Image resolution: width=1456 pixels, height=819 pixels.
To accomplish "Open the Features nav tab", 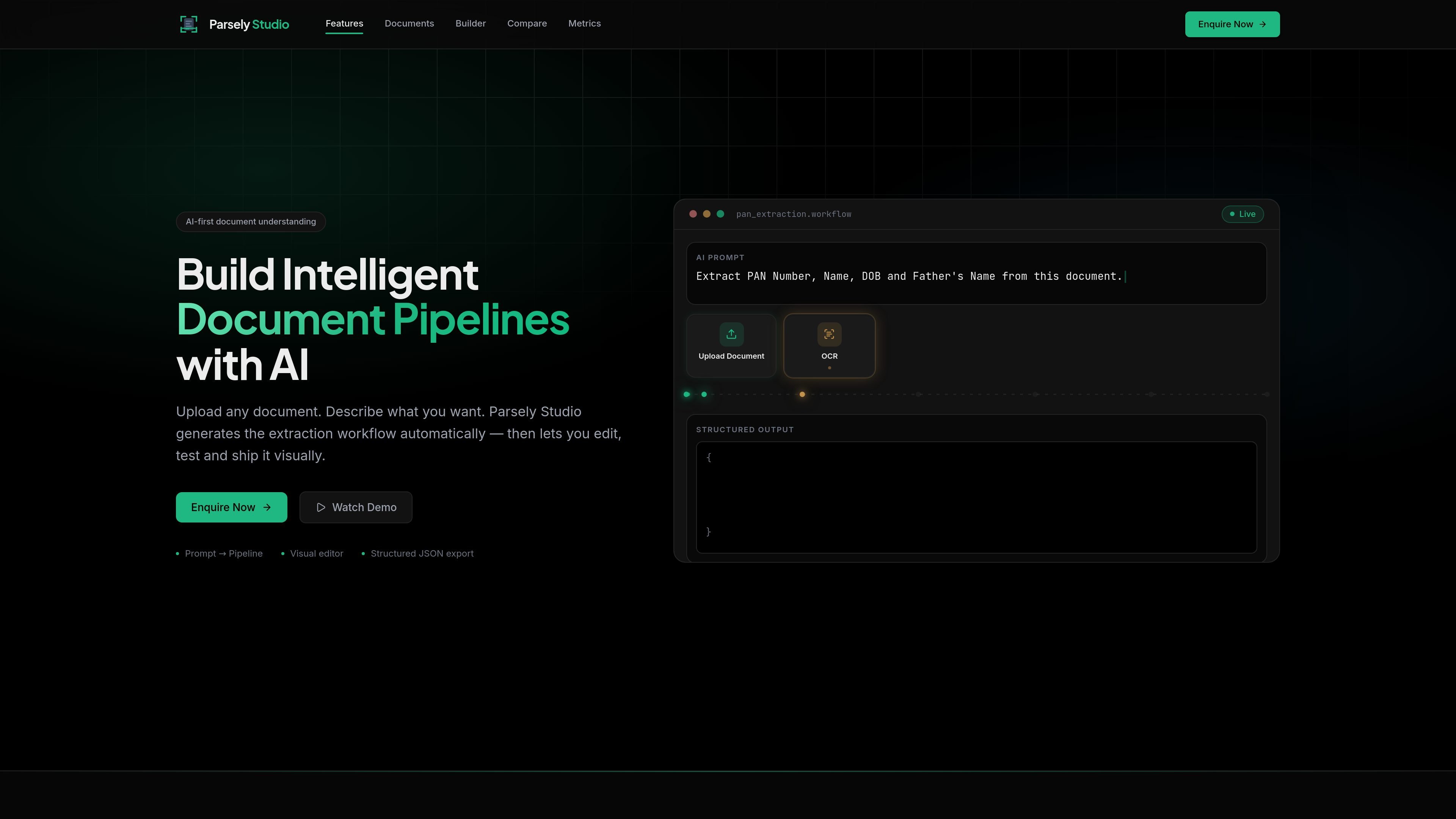I will coord(344,24).
